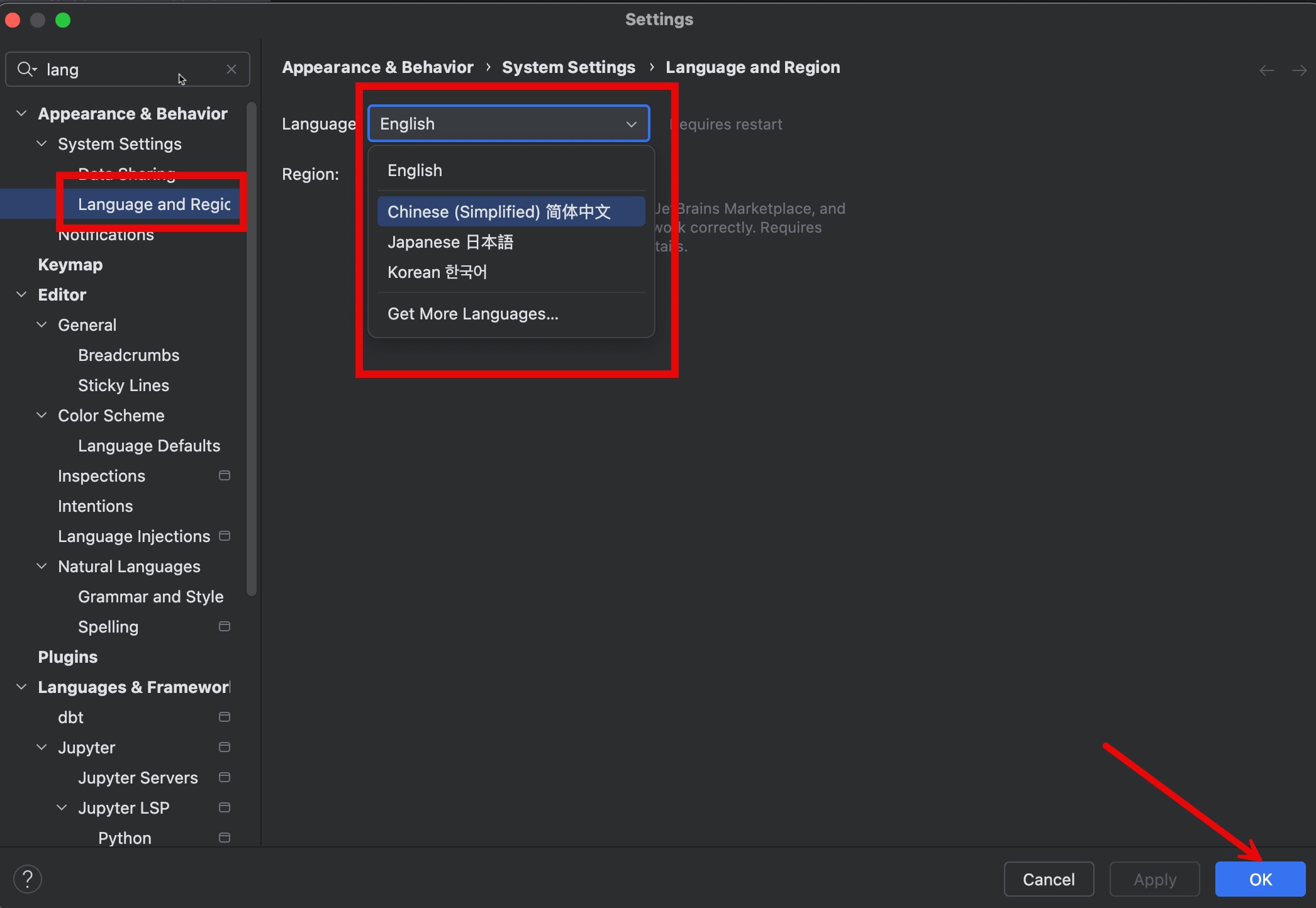1316x908 pixels.
Task: Click the Cancel button
Action: (x=1048, y=879)
